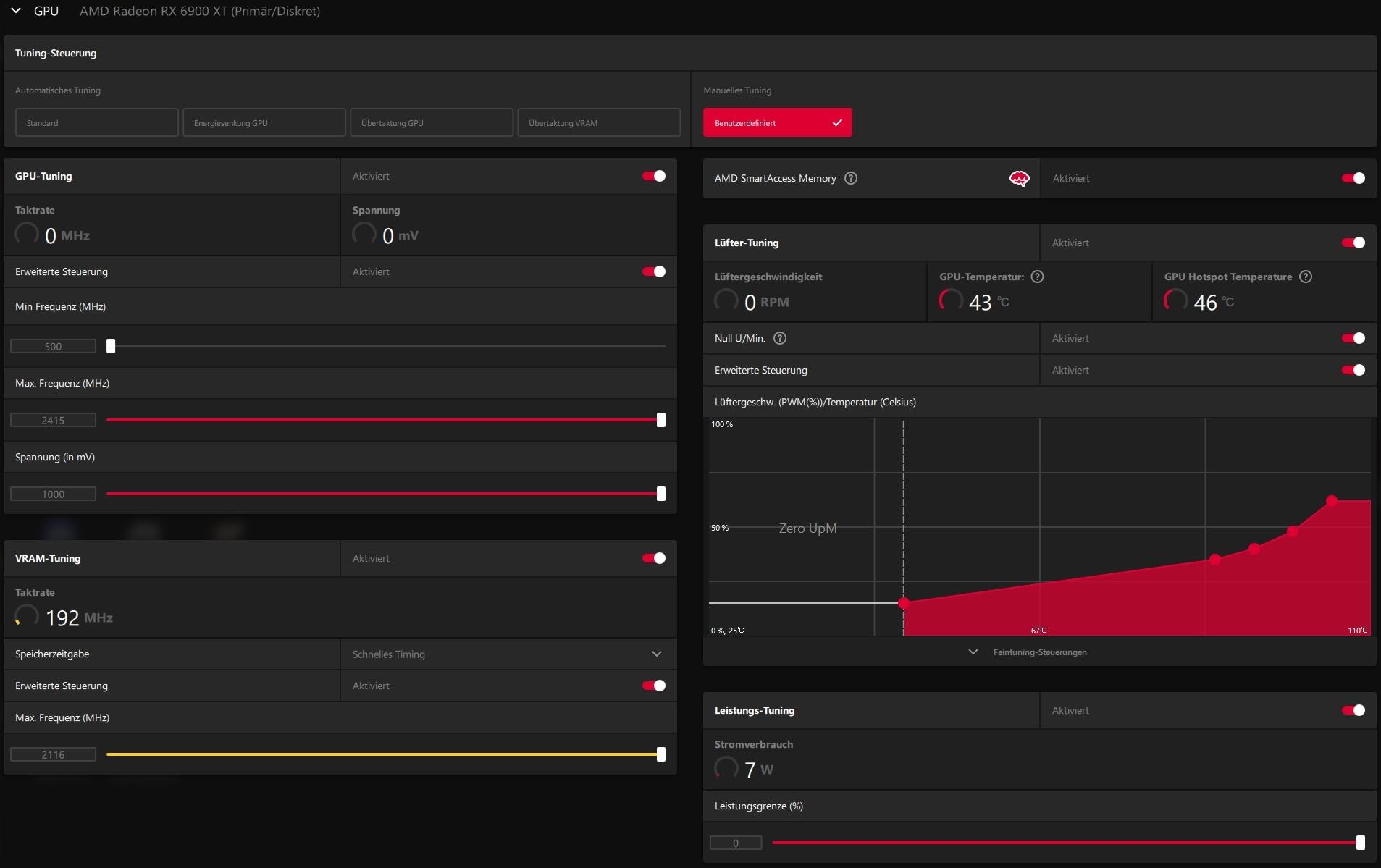Toggle GPU Erweiterte Steuerung switch
Viewport: 1381px width, 868px height.
coord(654,271)
